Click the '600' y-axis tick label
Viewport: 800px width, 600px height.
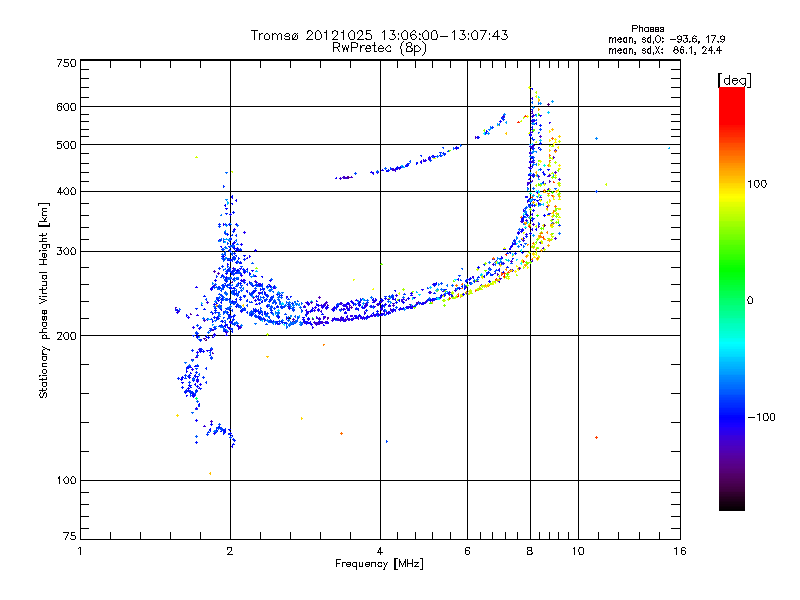(x=66, y=107)
